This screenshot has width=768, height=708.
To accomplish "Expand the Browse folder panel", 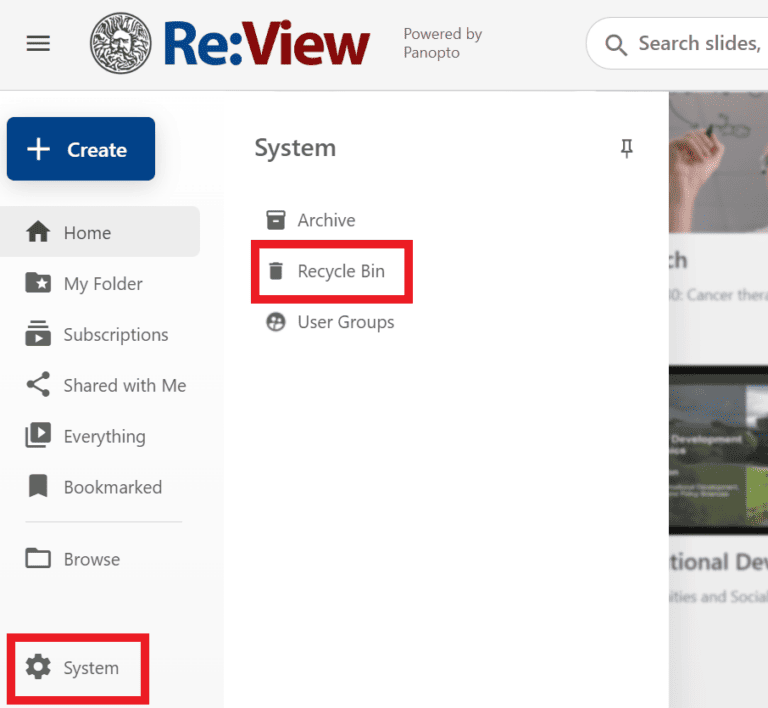I will click(x=91, y=559).
